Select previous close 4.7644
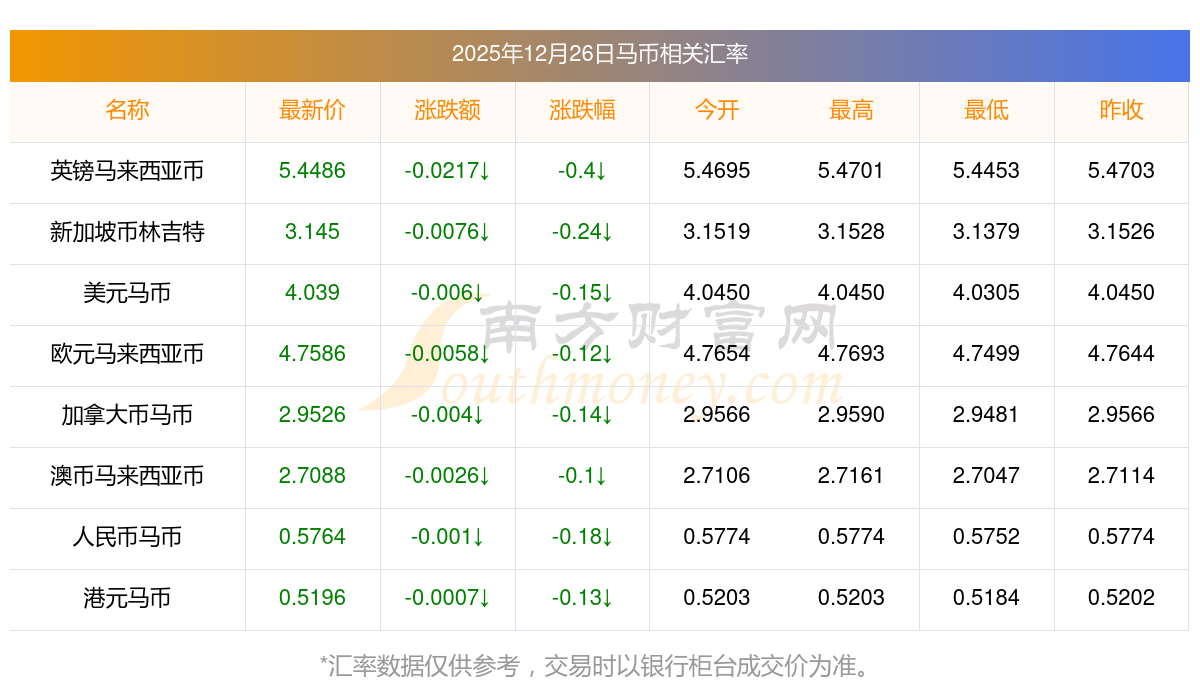The width and height of the screenshot is (1200, 697). coord(1121,354)
